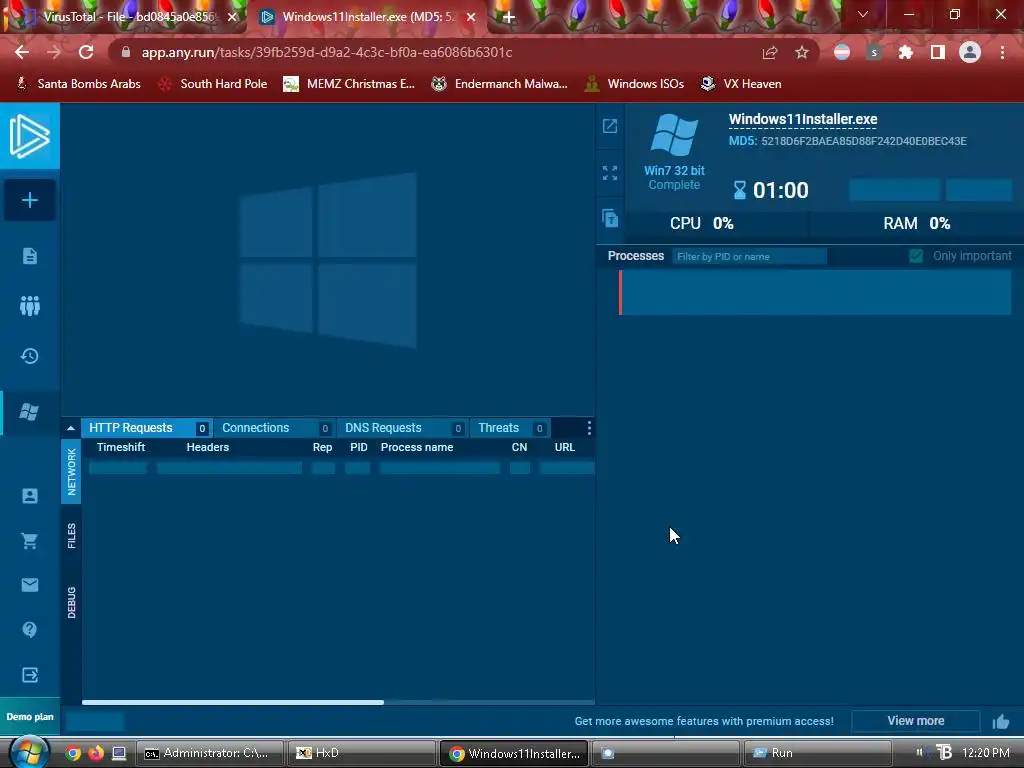Click the share icon in the address bar
This screenshot has height=768, width=1024.
click(x=770, y=53)
